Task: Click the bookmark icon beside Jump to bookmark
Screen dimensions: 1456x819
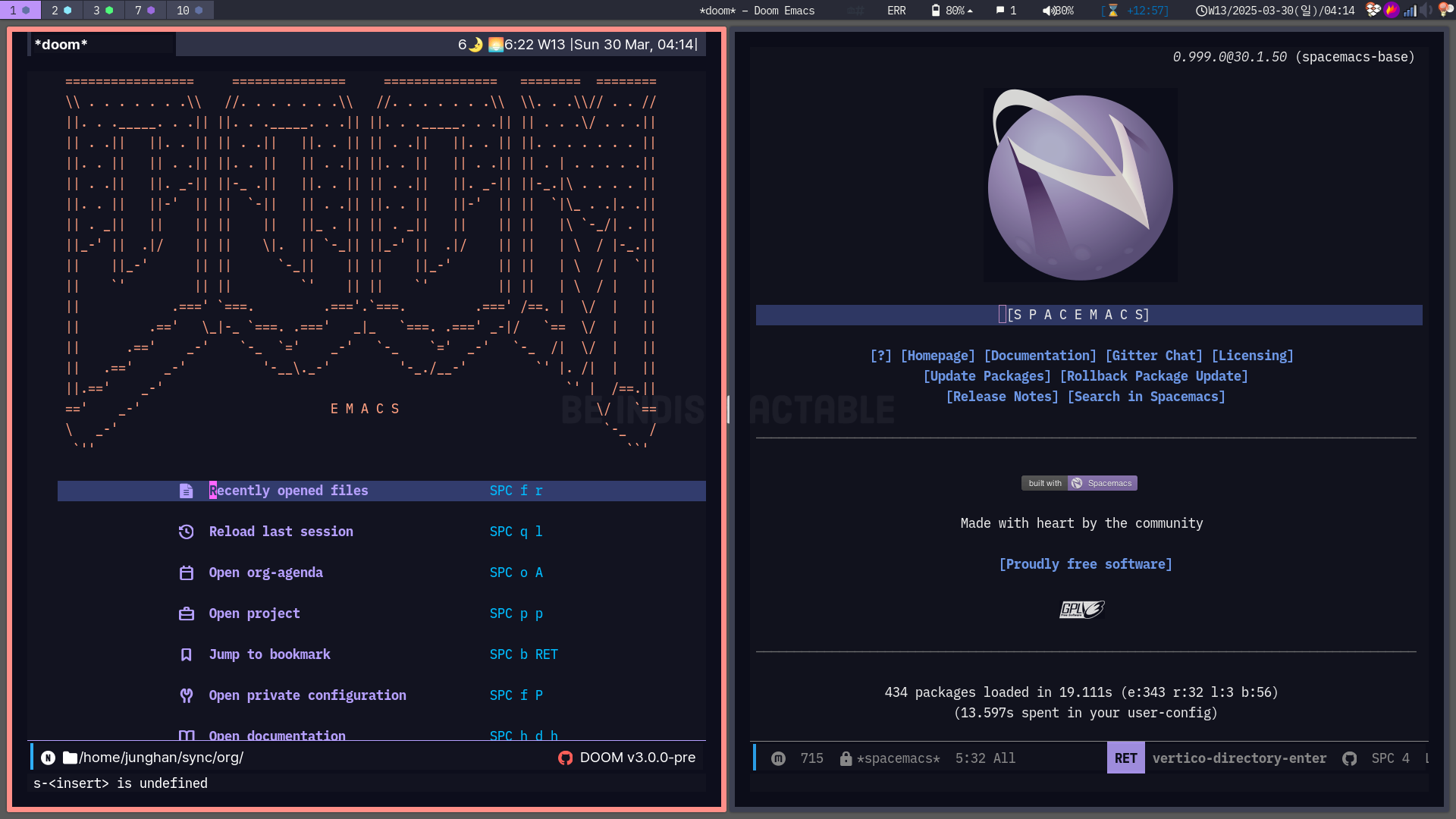Action: [186, 655]
